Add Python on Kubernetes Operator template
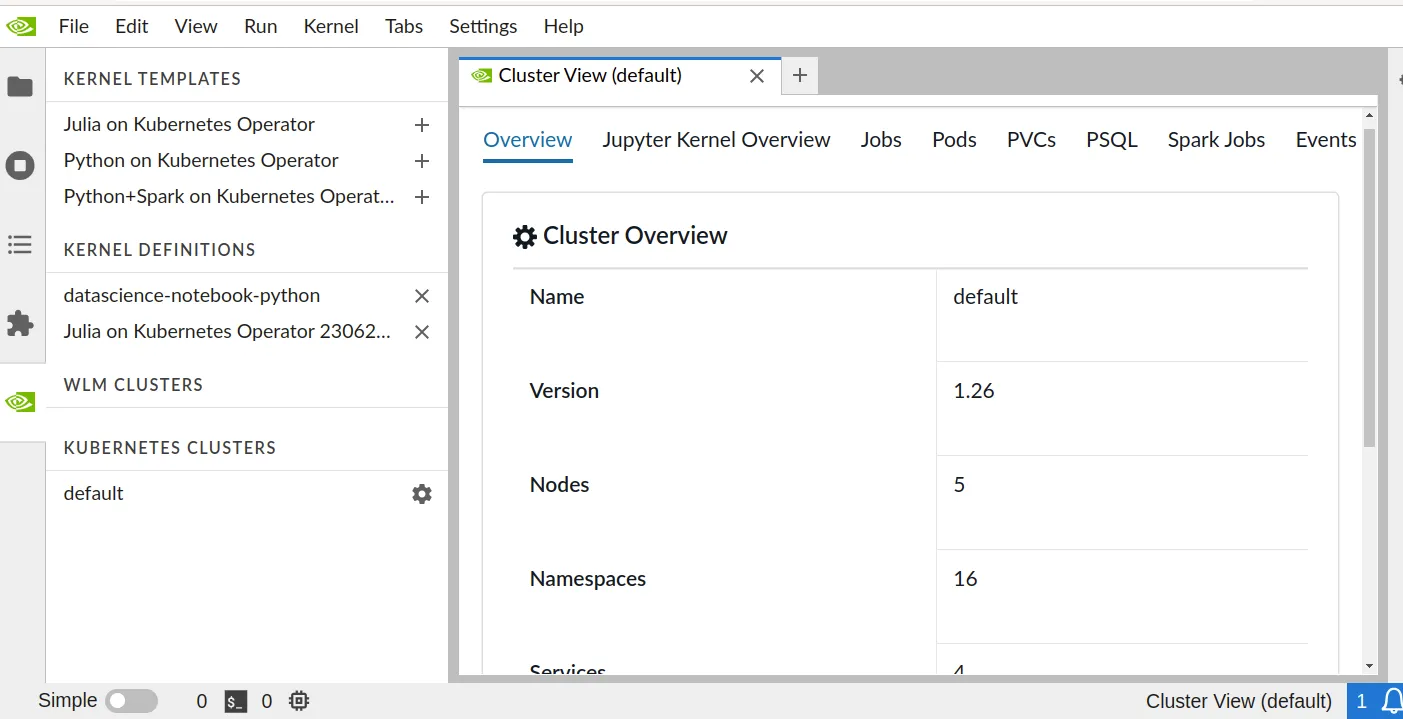The width and height of the screenshot is (1403, 719). [422, 161]
